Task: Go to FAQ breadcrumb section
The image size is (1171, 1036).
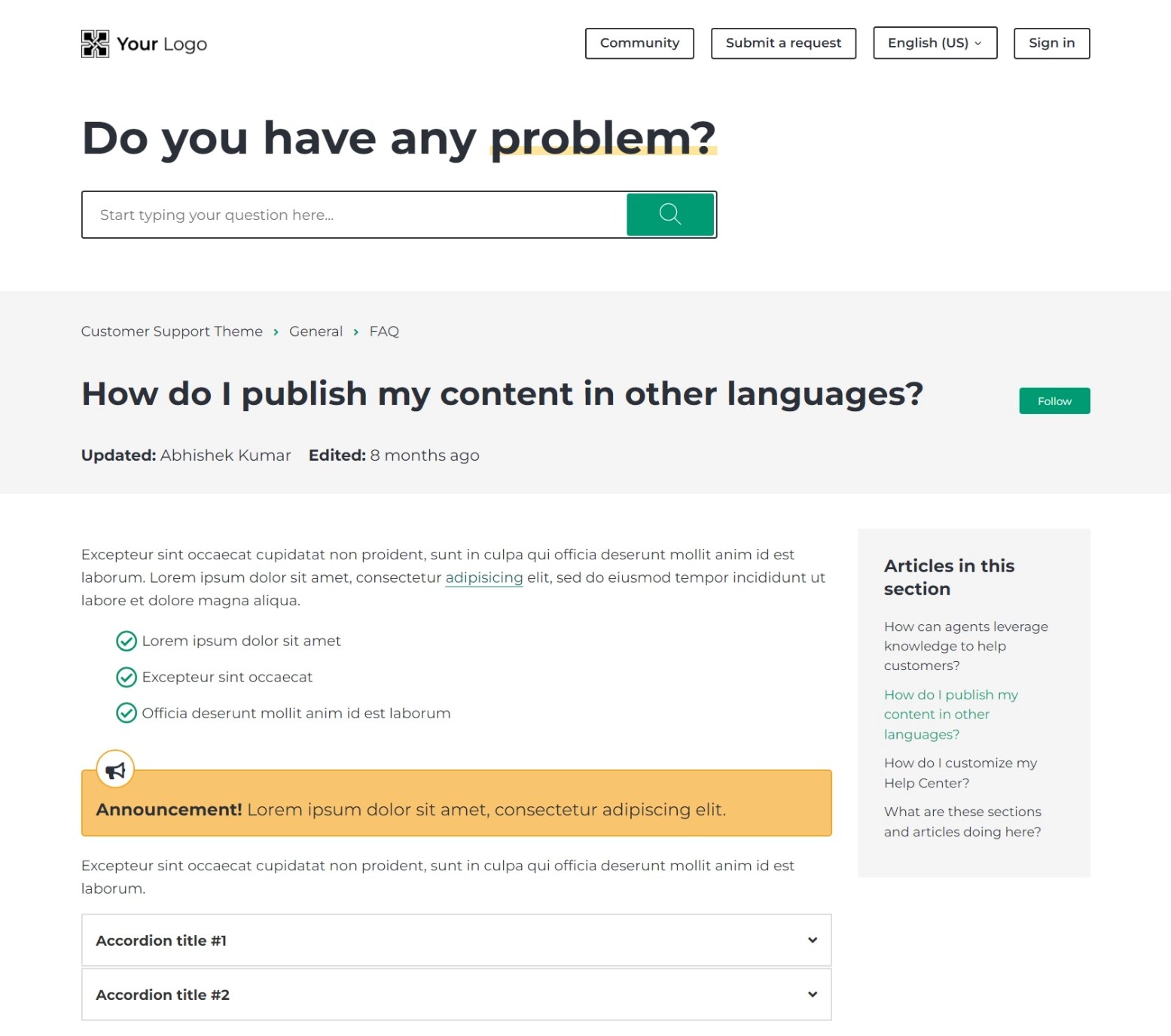Action: tap(384, 332)
